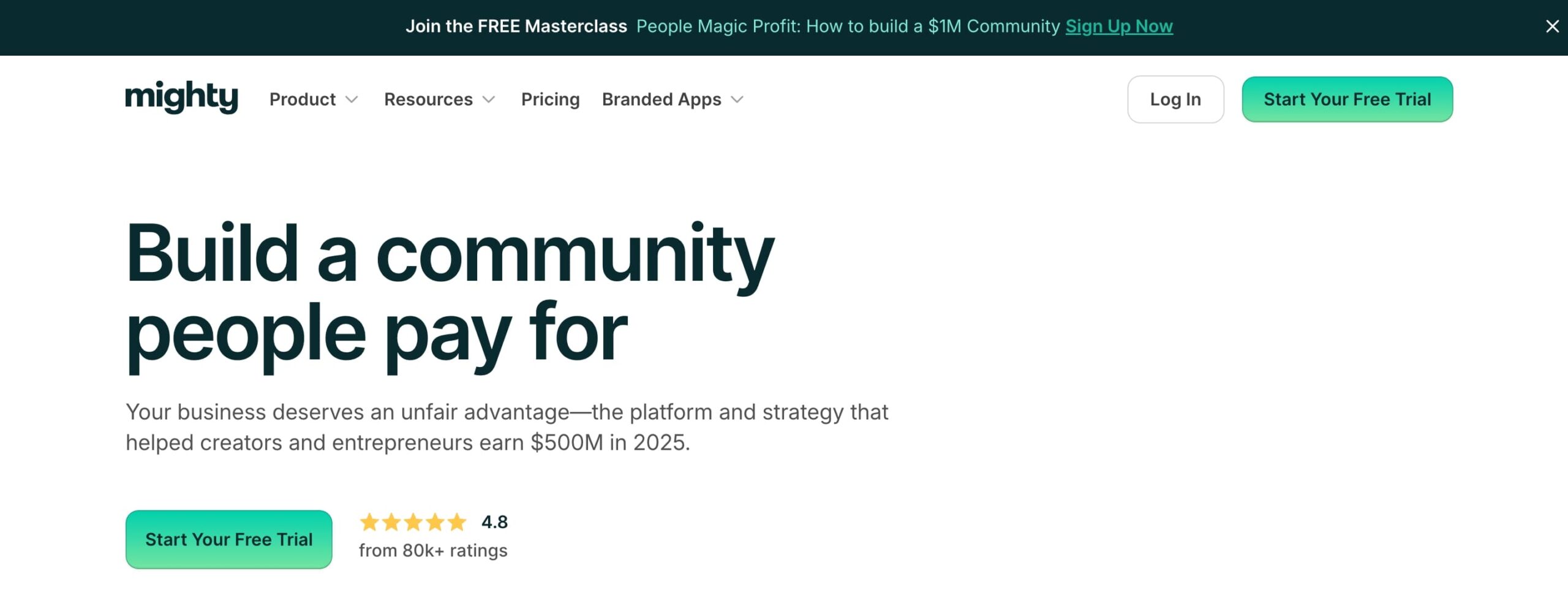The image size is (1568, 603).
Task: Dismiss the Masterclass announcement banner
Action: [x=1551, y=26]
